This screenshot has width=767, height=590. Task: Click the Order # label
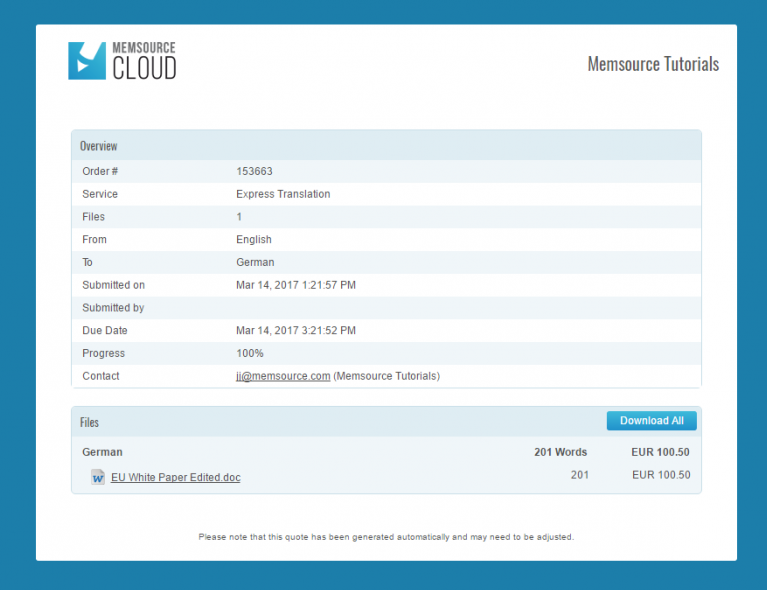pyautogui.click(x=100, y=171)
